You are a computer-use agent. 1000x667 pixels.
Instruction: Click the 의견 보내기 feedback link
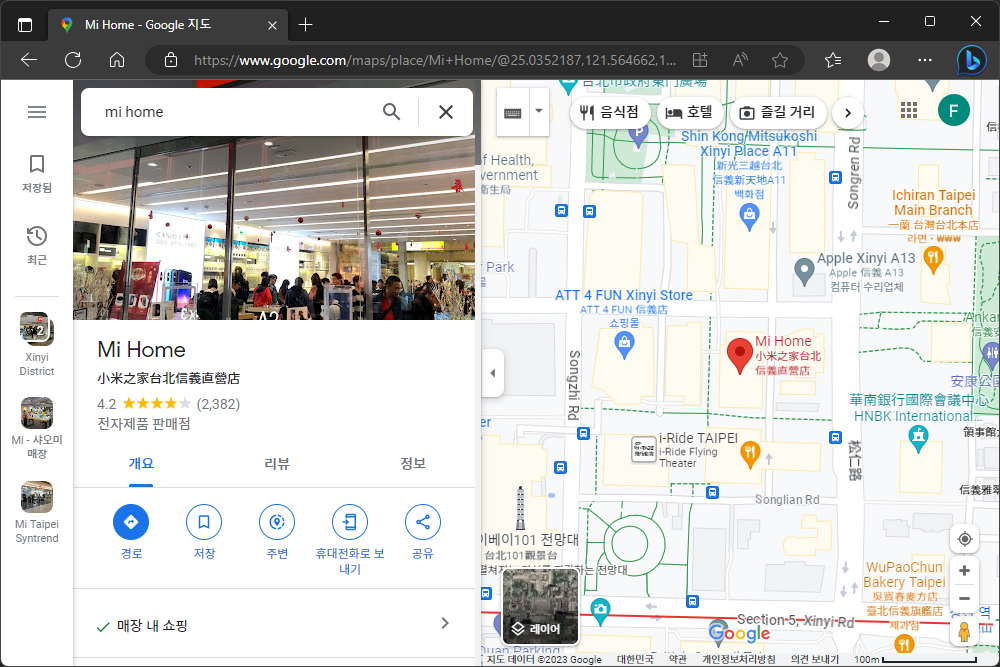pyautogui.click(x=814, y=659)
